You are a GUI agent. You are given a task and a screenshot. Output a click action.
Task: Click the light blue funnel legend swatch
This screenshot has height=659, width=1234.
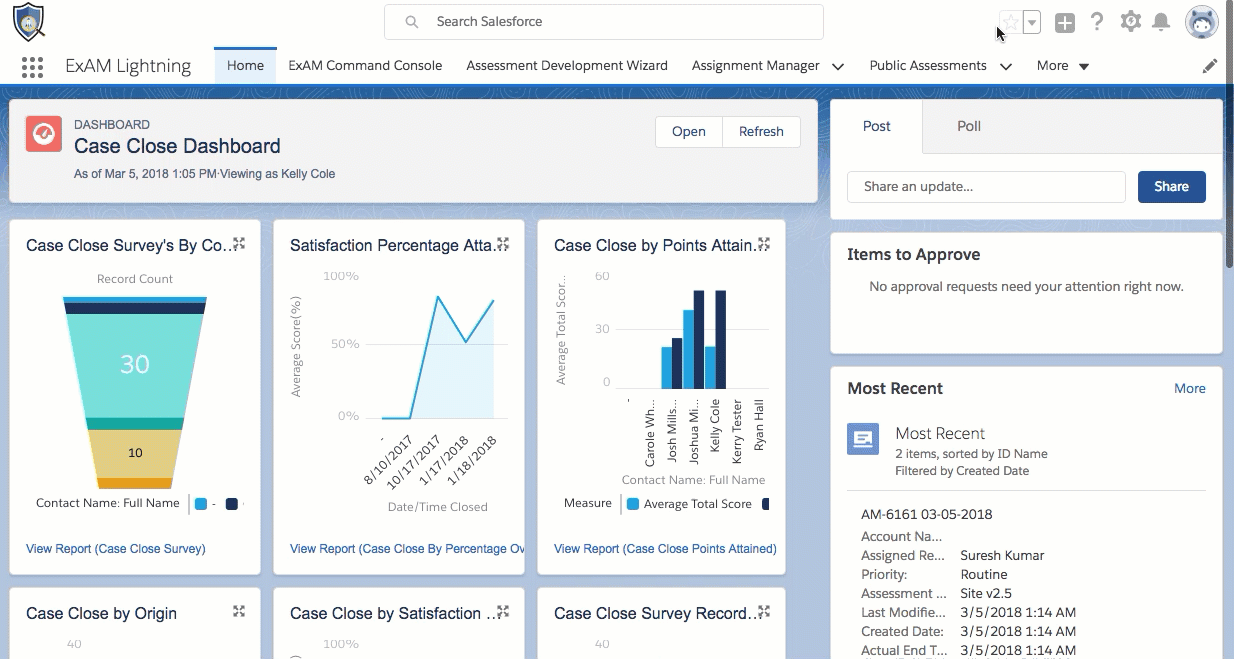[201, 504]
